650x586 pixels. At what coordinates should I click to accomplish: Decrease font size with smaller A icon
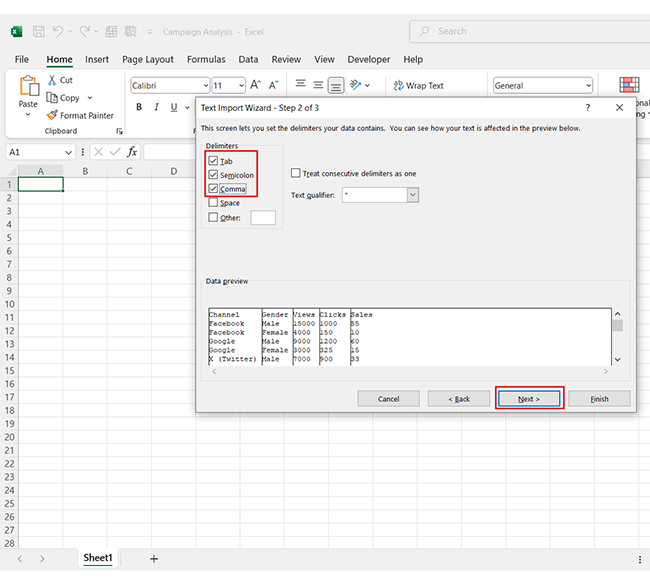click(x=274, y=85)
